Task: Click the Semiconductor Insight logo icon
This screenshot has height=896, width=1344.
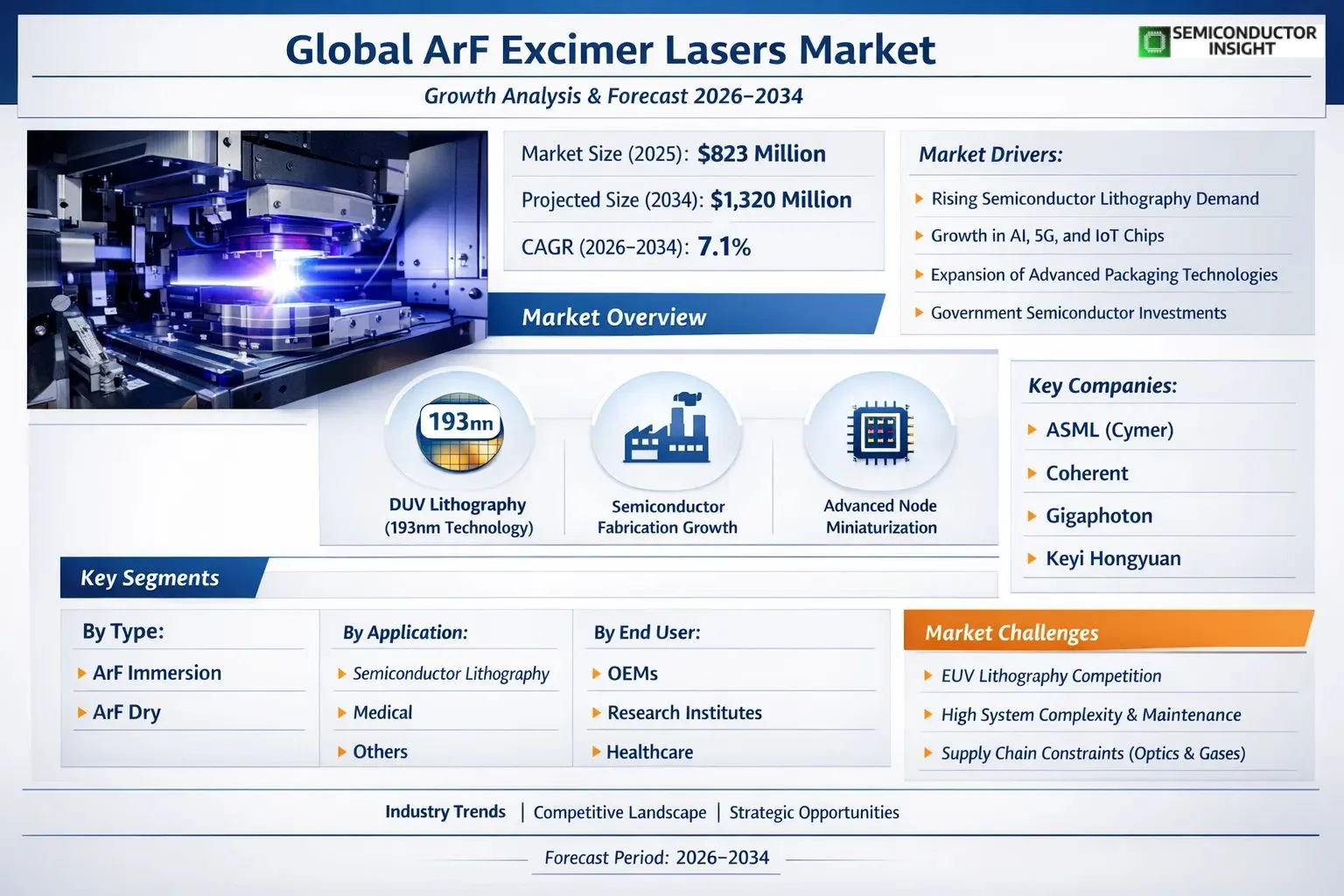Action: pyautogui.click(x=1153, y=41)
